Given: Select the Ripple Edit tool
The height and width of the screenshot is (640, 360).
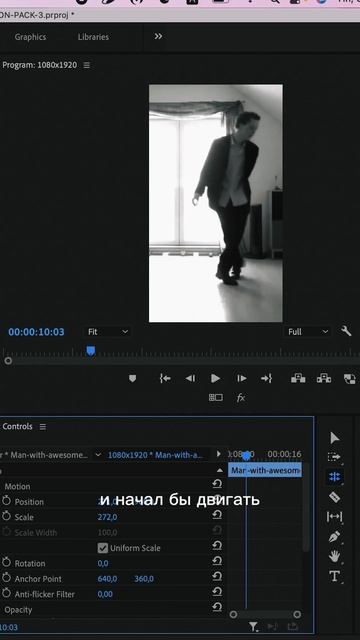Looking at the screenshot, I should pyautogui.click(x=334, y=477).
